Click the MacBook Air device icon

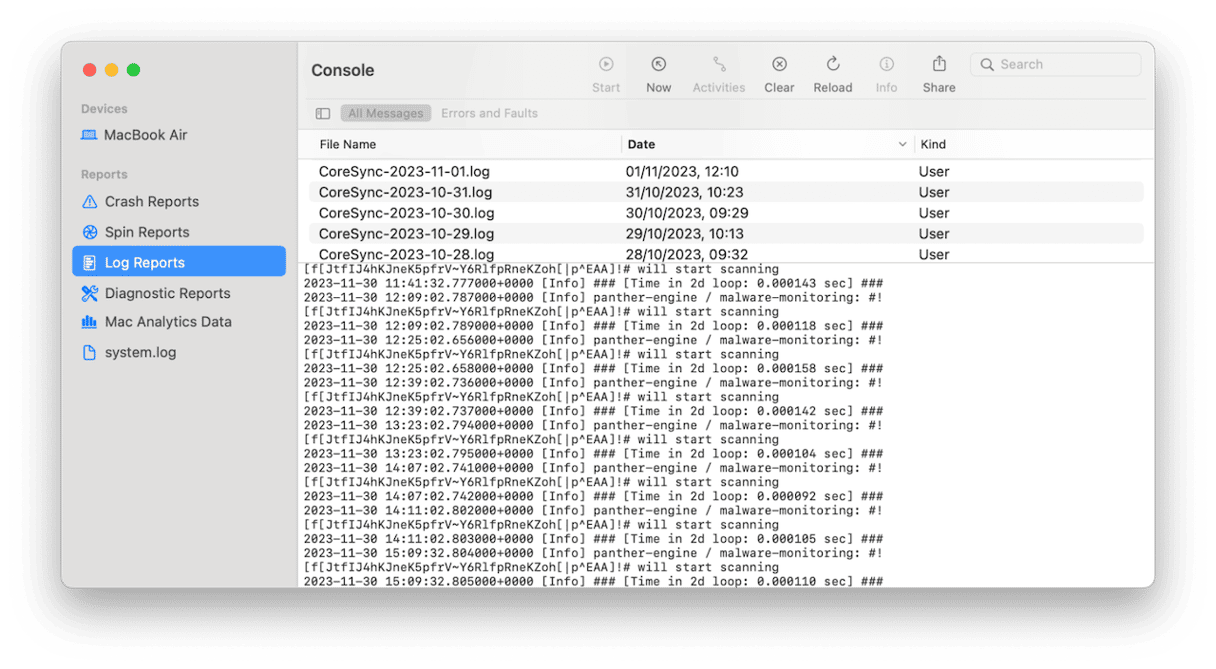coord(89,135)
